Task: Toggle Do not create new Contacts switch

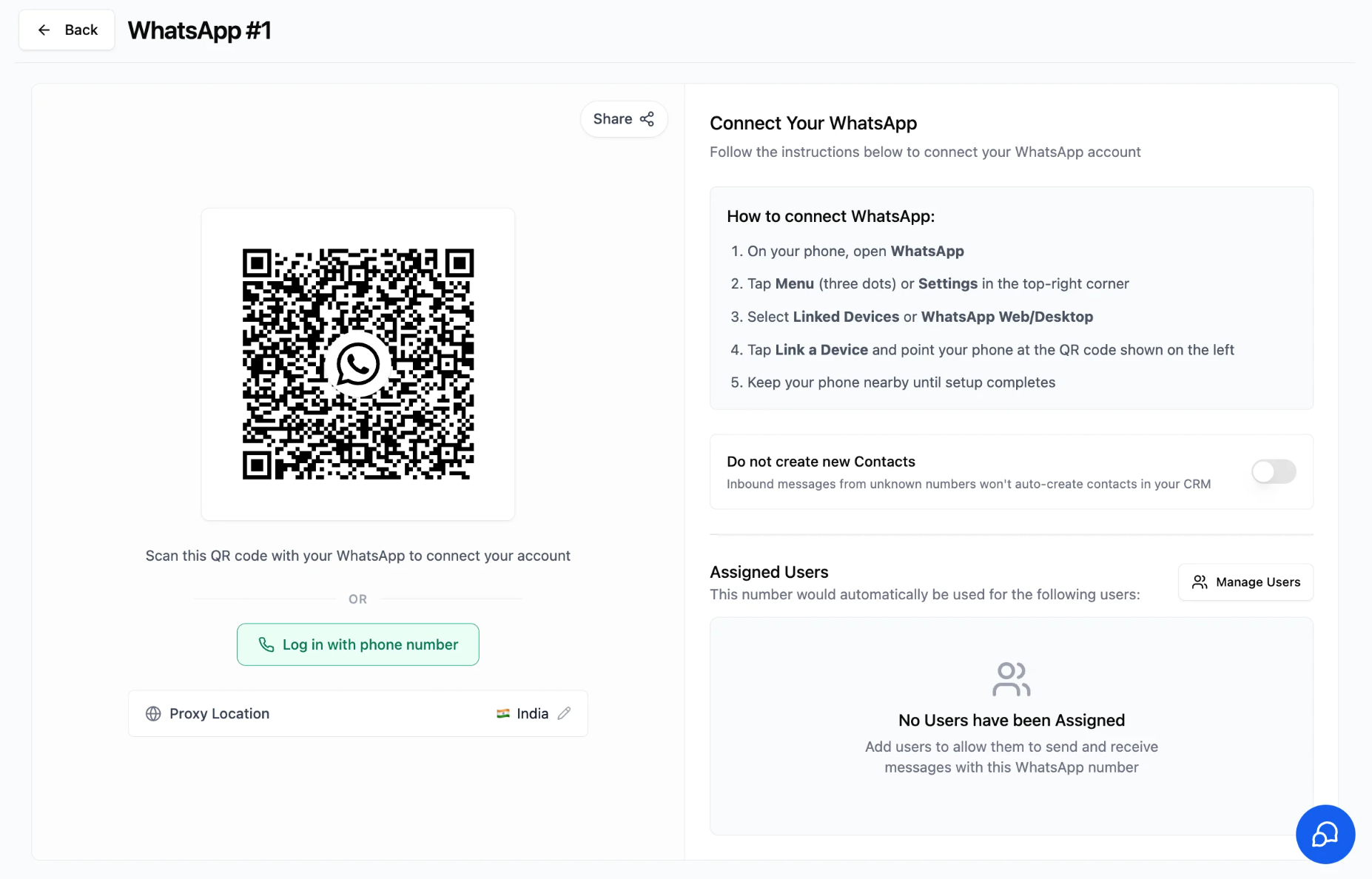Action: click(x=1274, y=471)
